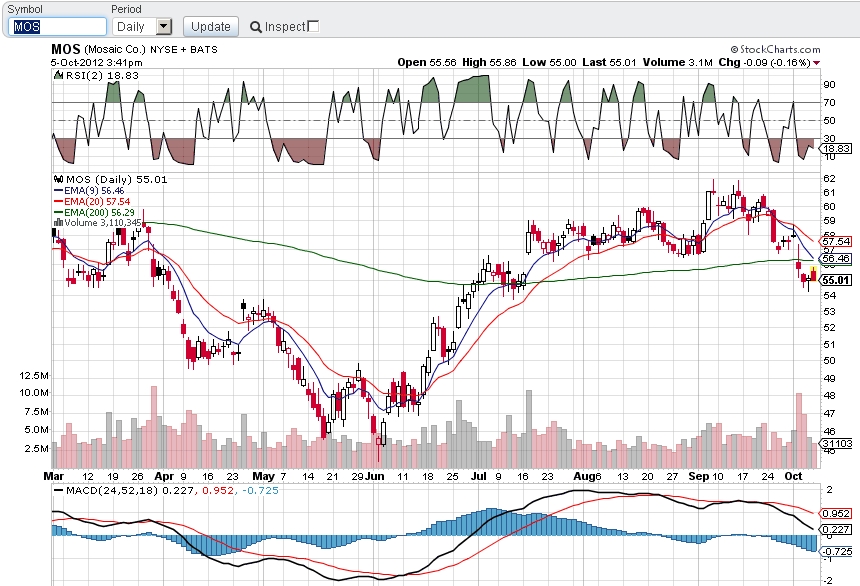Click the red down-arrow change indicator

(x=817, y=63)
